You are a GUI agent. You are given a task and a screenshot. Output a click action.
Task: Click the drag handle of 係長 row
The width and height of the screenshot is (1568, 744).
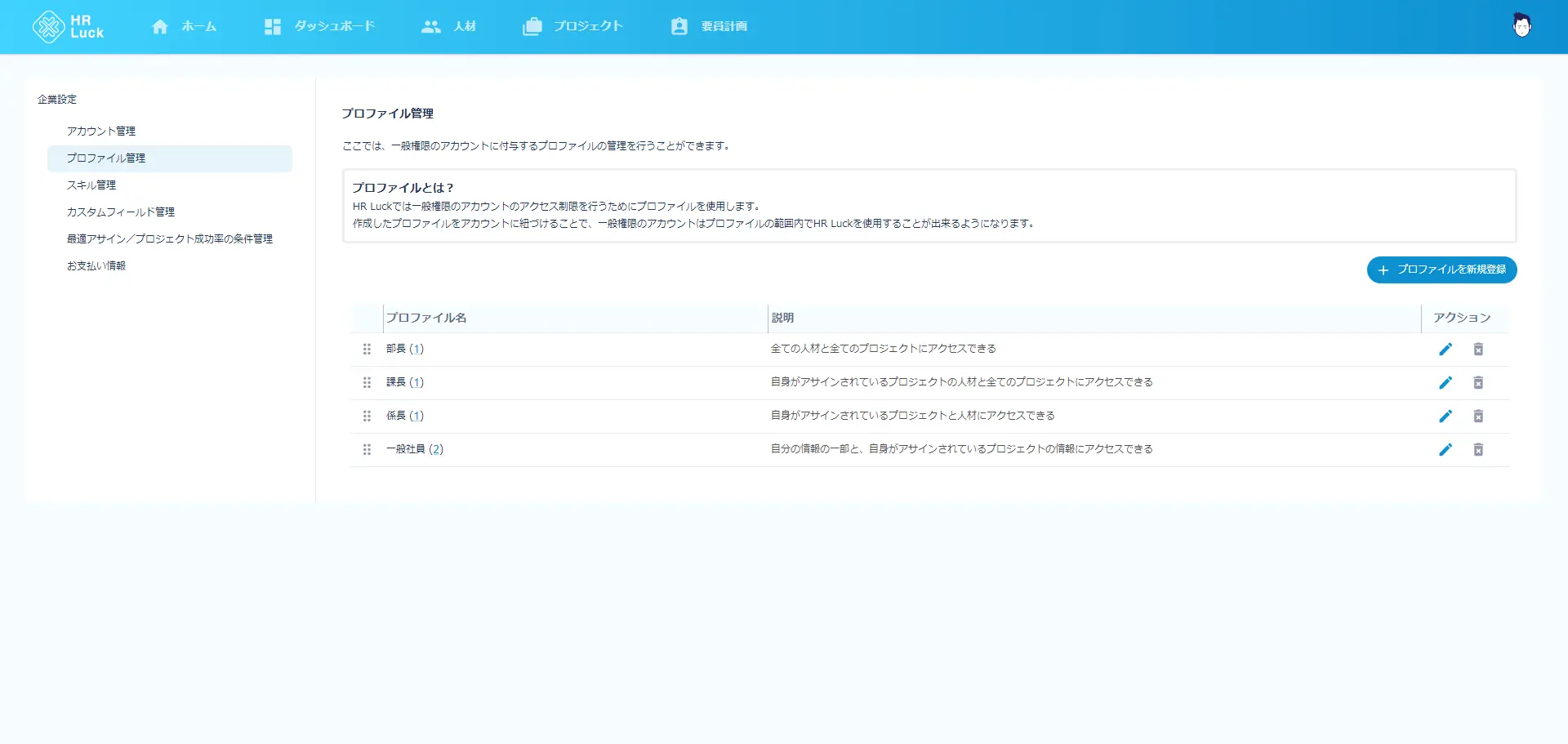367,417
